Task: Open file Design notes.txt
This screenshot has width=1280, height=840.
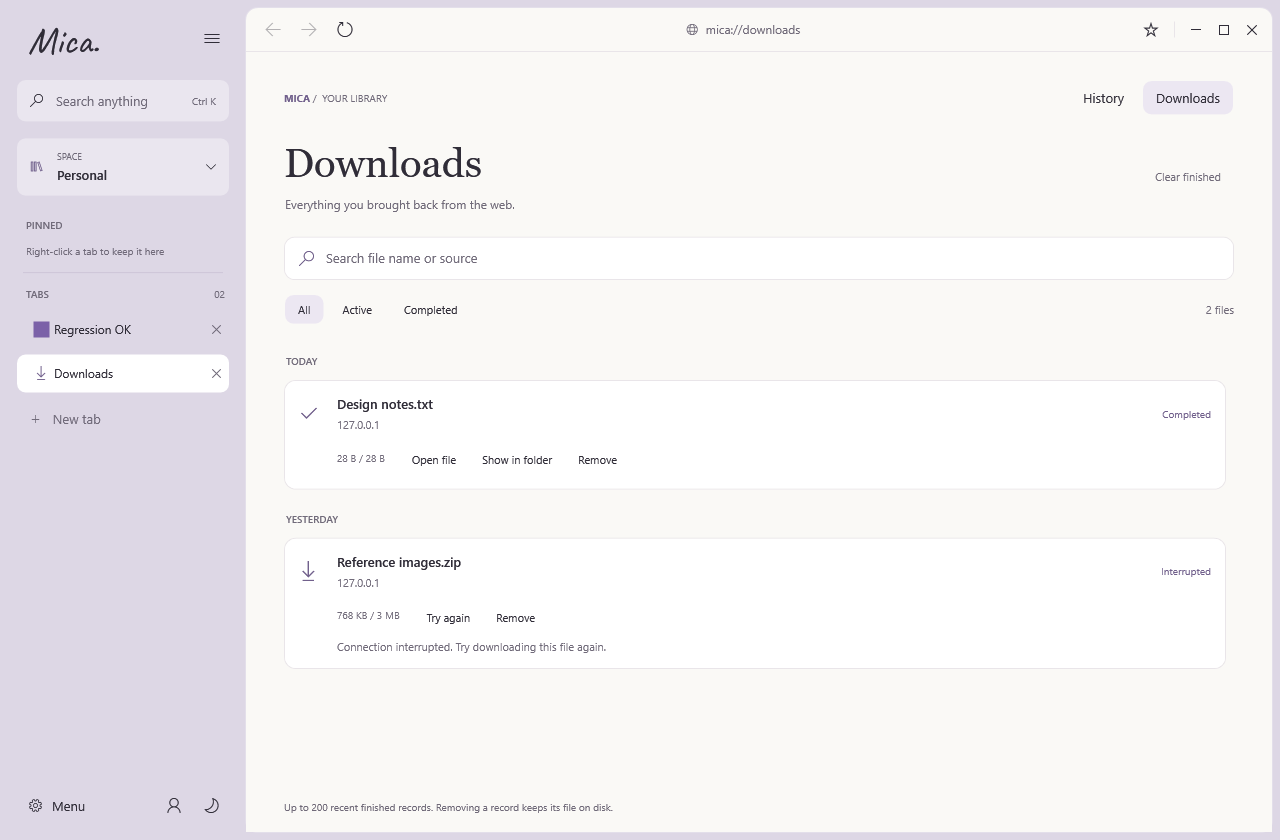Action: tap(434, 460)
